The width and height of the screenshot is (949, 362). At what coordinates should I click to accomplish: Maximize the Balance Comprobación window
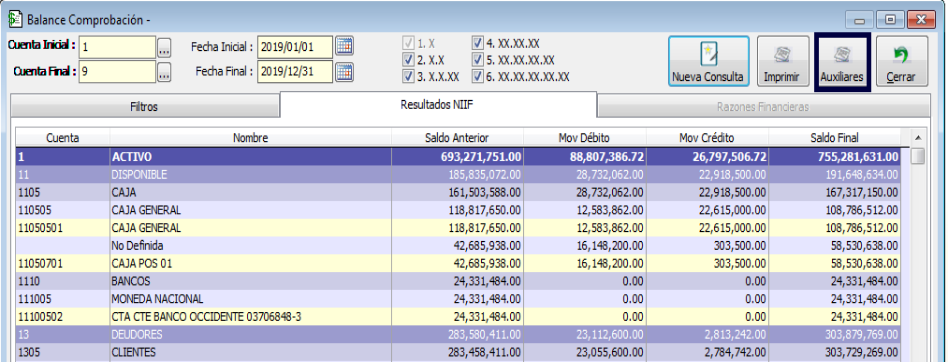coord(890,20)
